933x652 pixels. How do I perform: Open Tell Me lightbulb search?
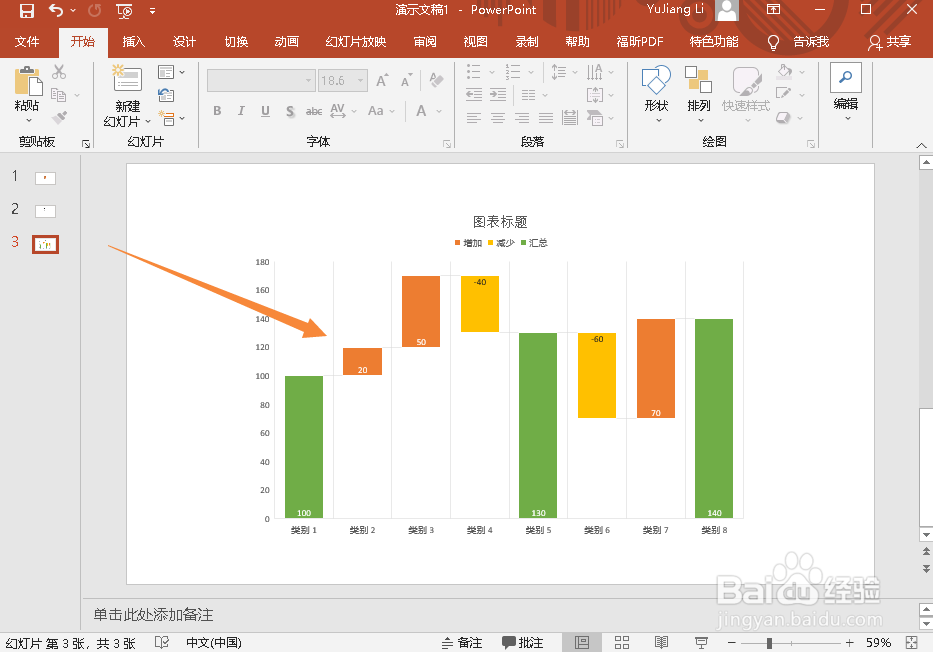773,42
